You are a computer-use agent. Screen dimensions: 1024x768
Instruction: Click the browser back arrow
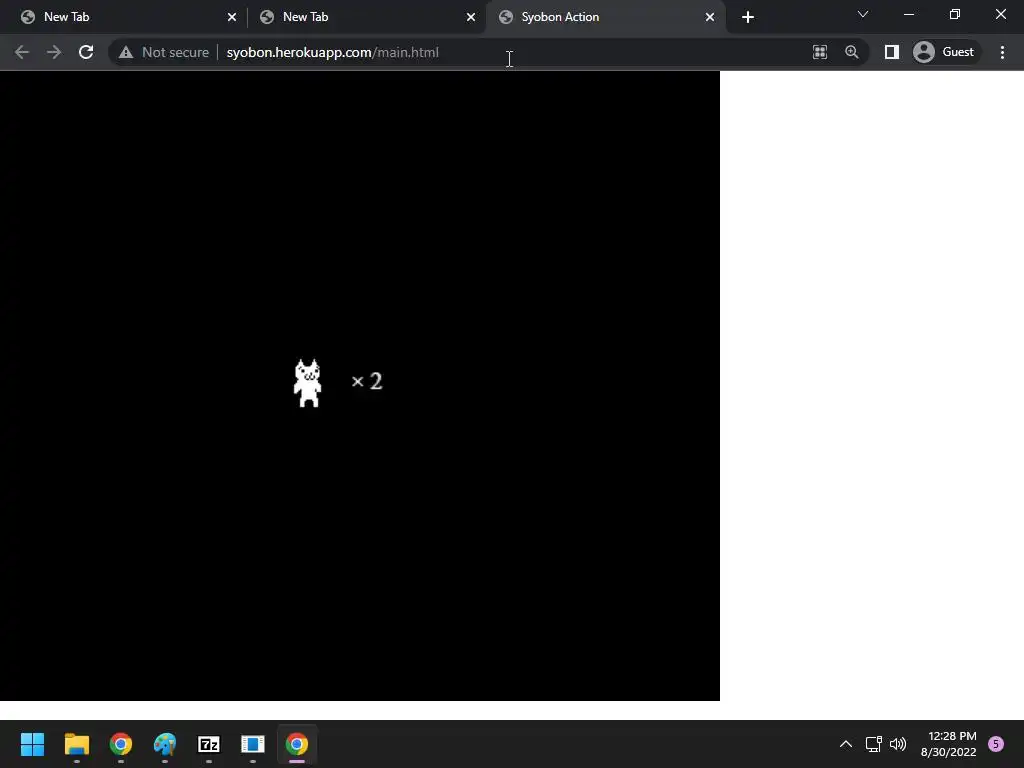pyautogui.click(x=22, y=52)
